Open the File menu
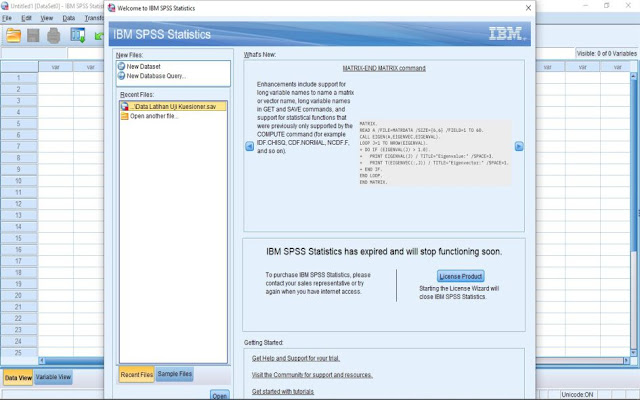This screenshot has height=400, width=640. click(7, 18)
